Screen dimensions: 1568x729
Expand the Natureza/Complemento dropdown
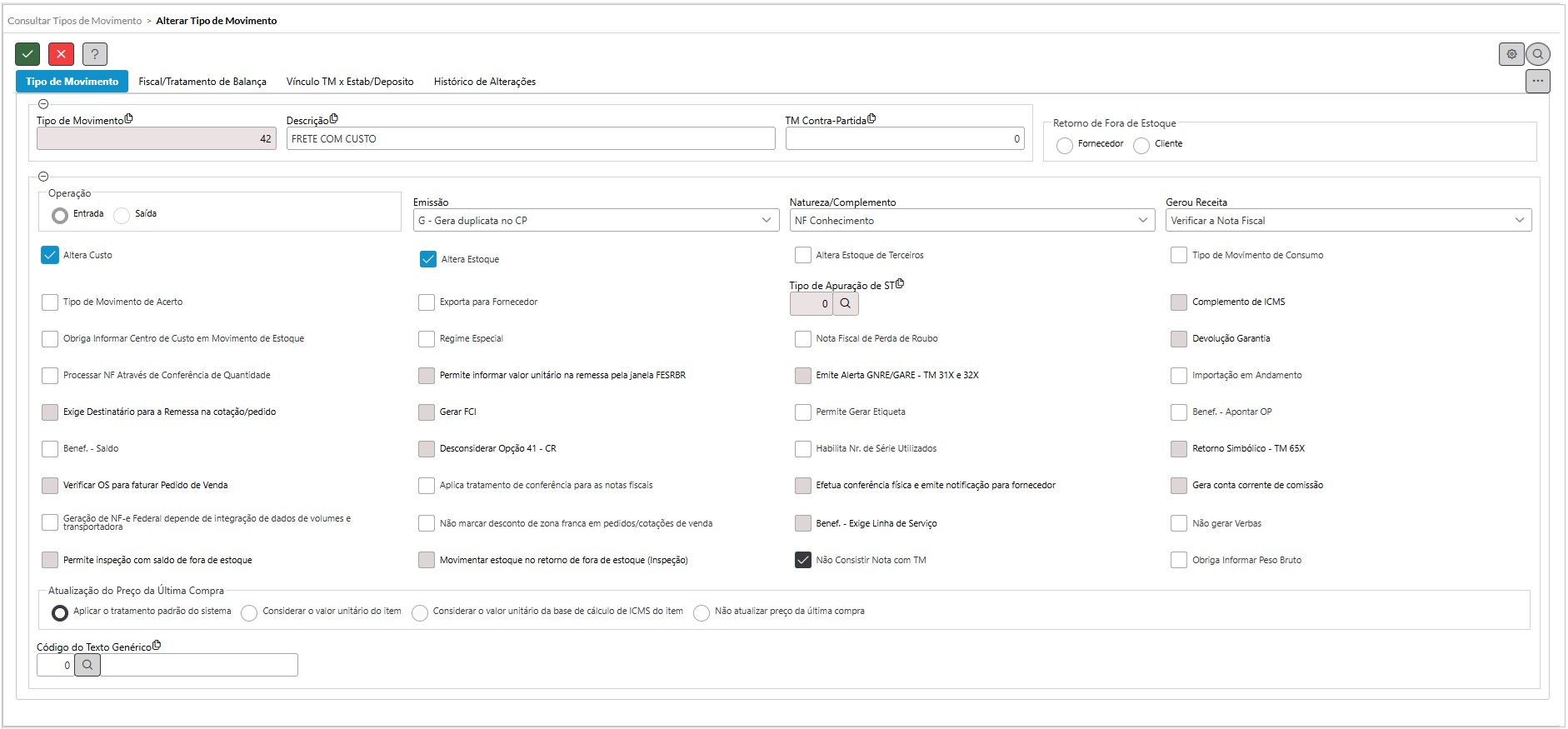[971, 220]
